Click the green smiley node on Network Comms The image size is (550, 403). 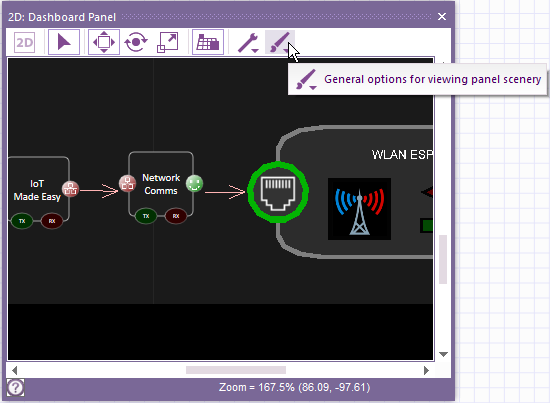[194, 183]
